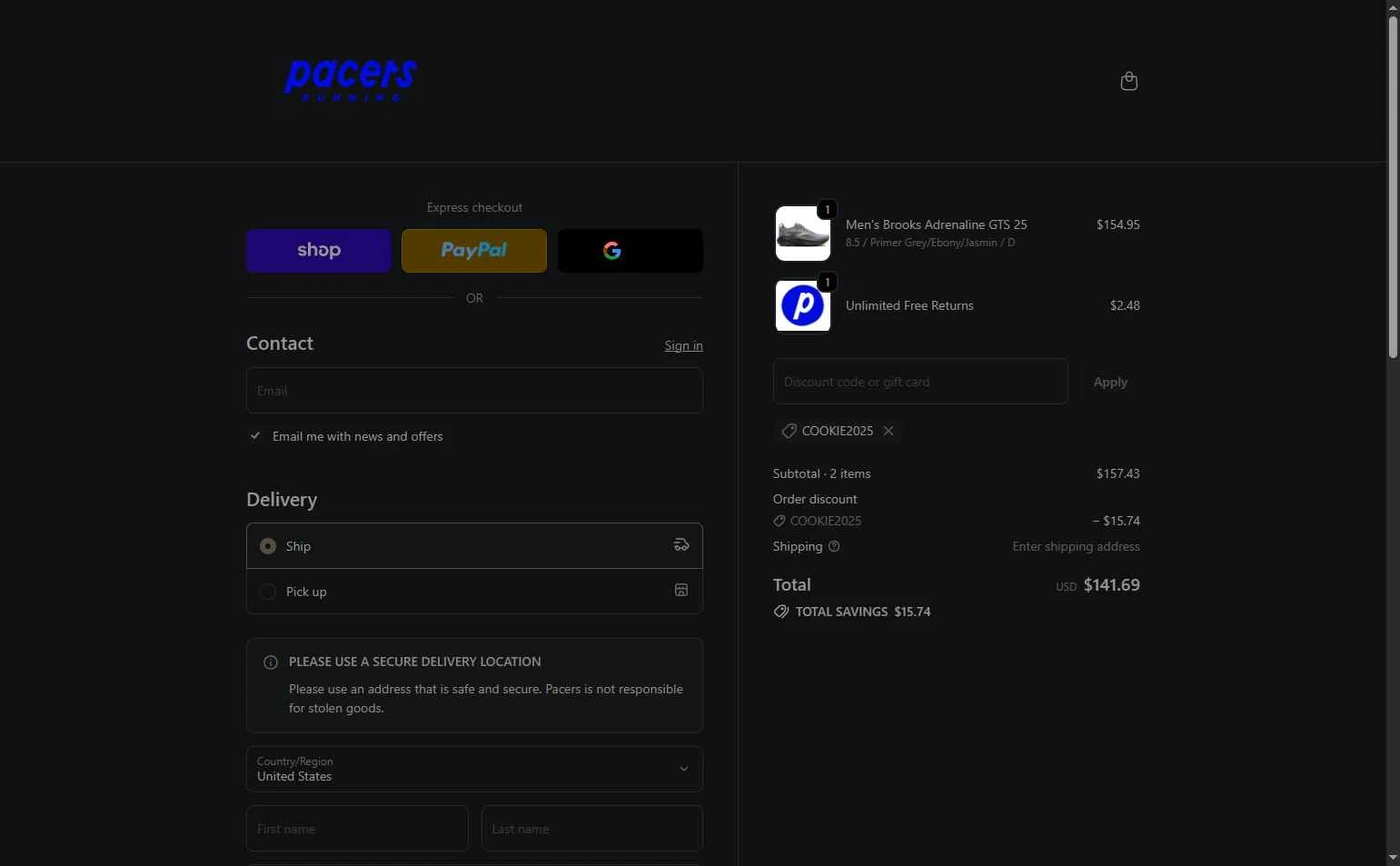
Task: Select the Pick up delivery option
Action: point(474,592)
